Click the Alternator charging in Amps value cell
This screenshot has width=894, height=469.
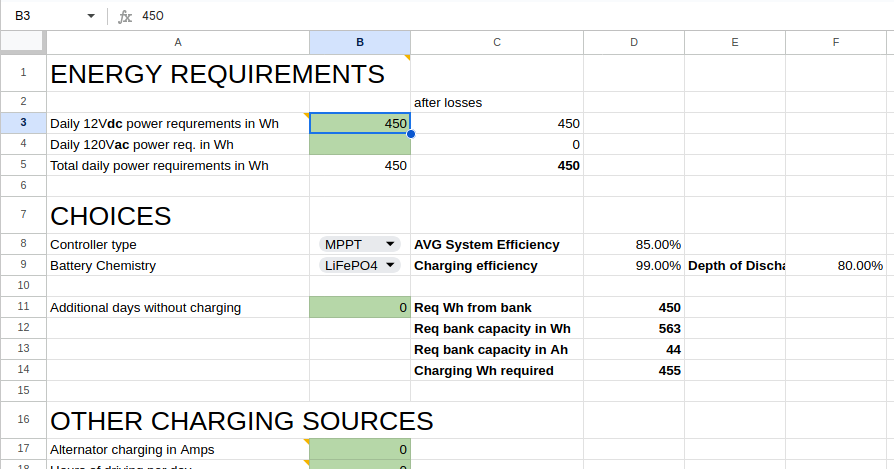click(x=360, y=450)
